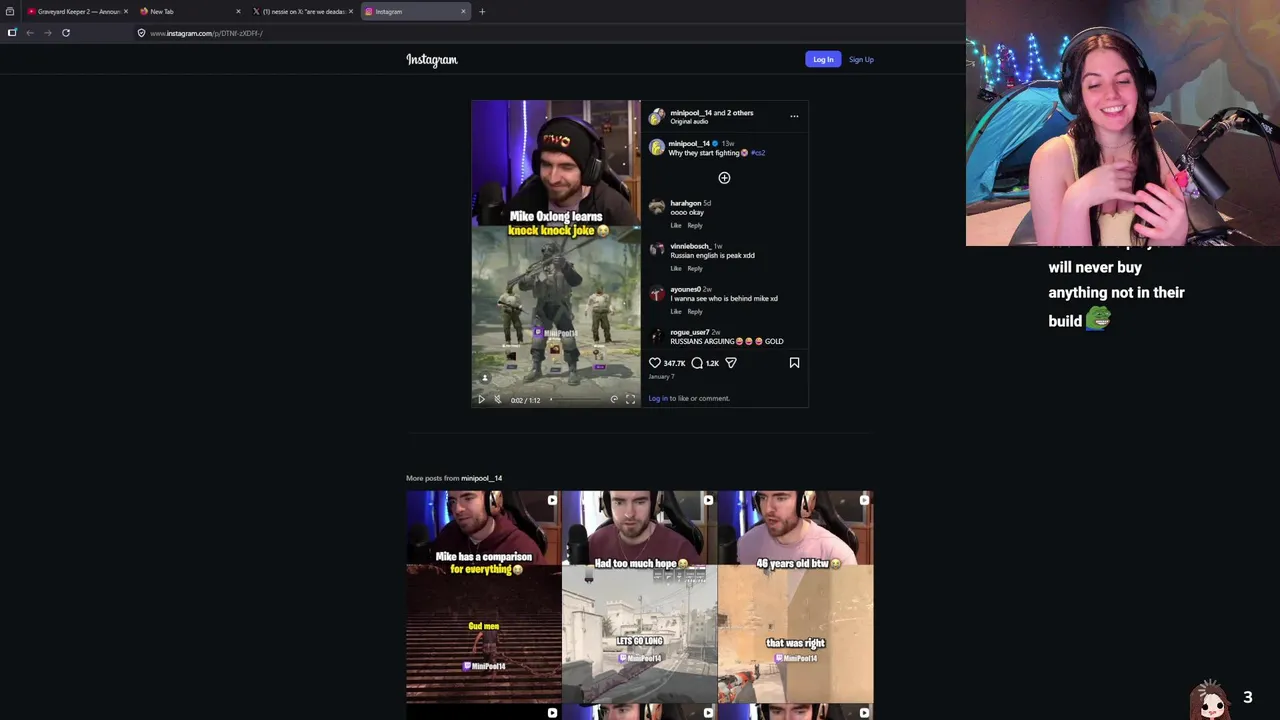Viewport: 1280px width, 720px height.
Task: Save the post with bookmark icon
Action: coord(794,363)
